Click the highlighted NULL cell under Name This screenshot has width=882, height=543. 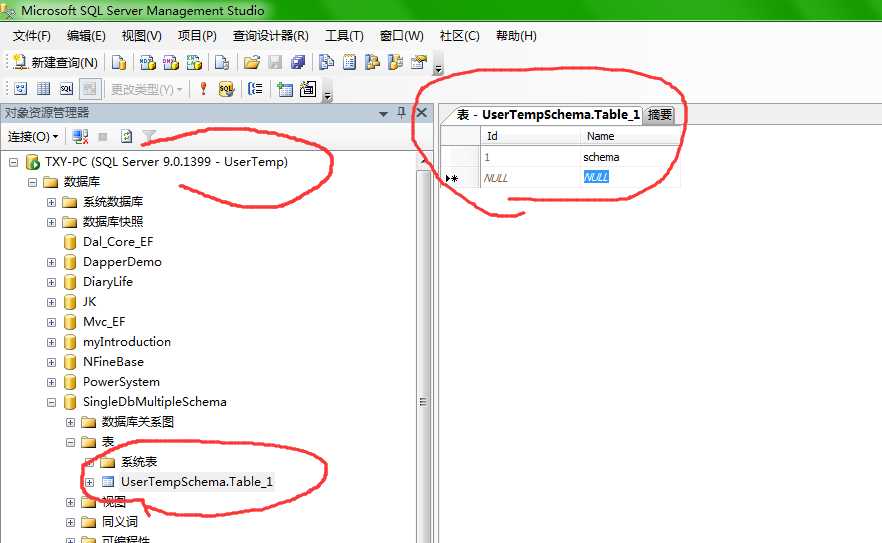[x=630, y=178]
